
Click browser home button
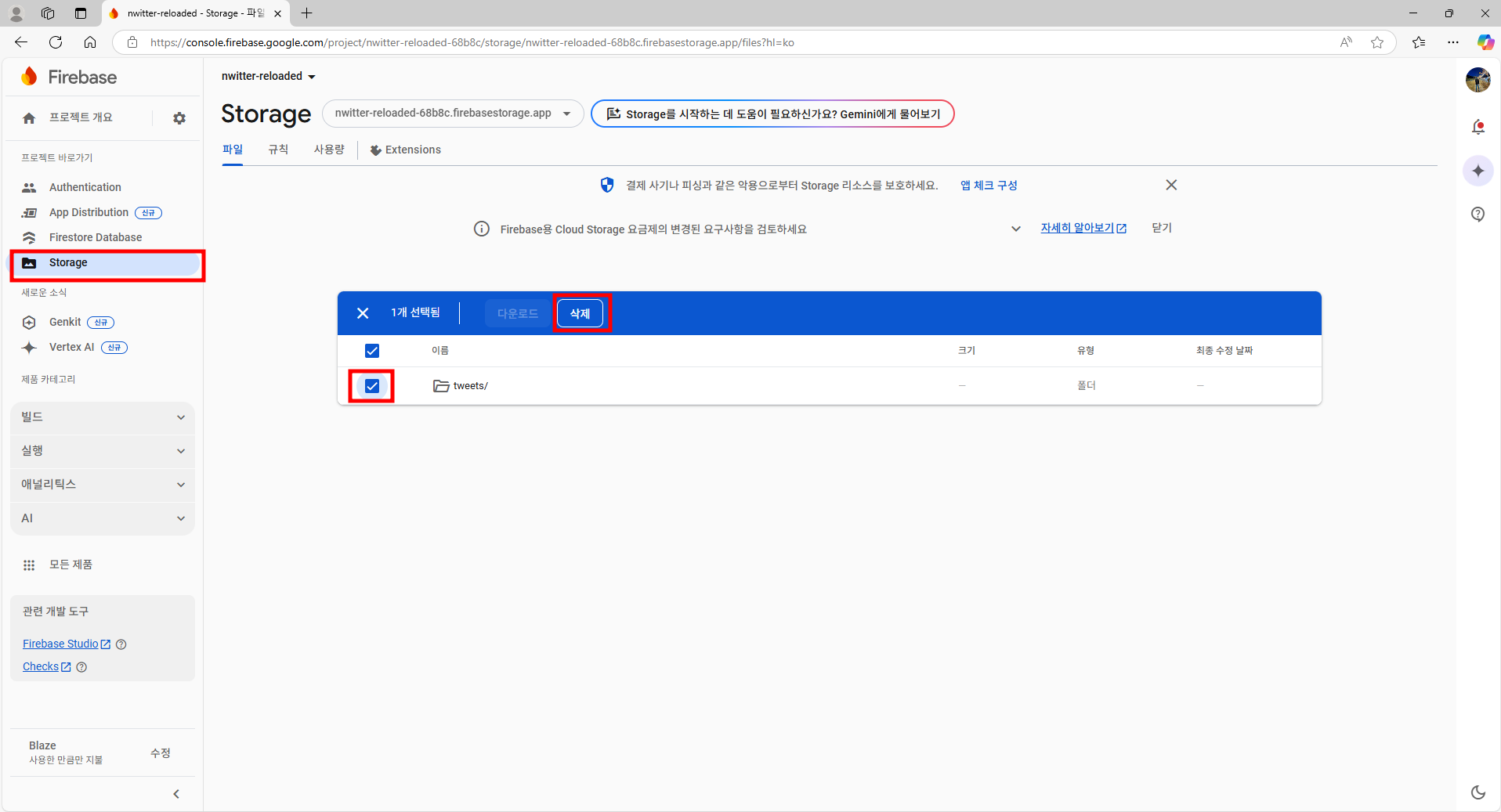coord(90,42)
